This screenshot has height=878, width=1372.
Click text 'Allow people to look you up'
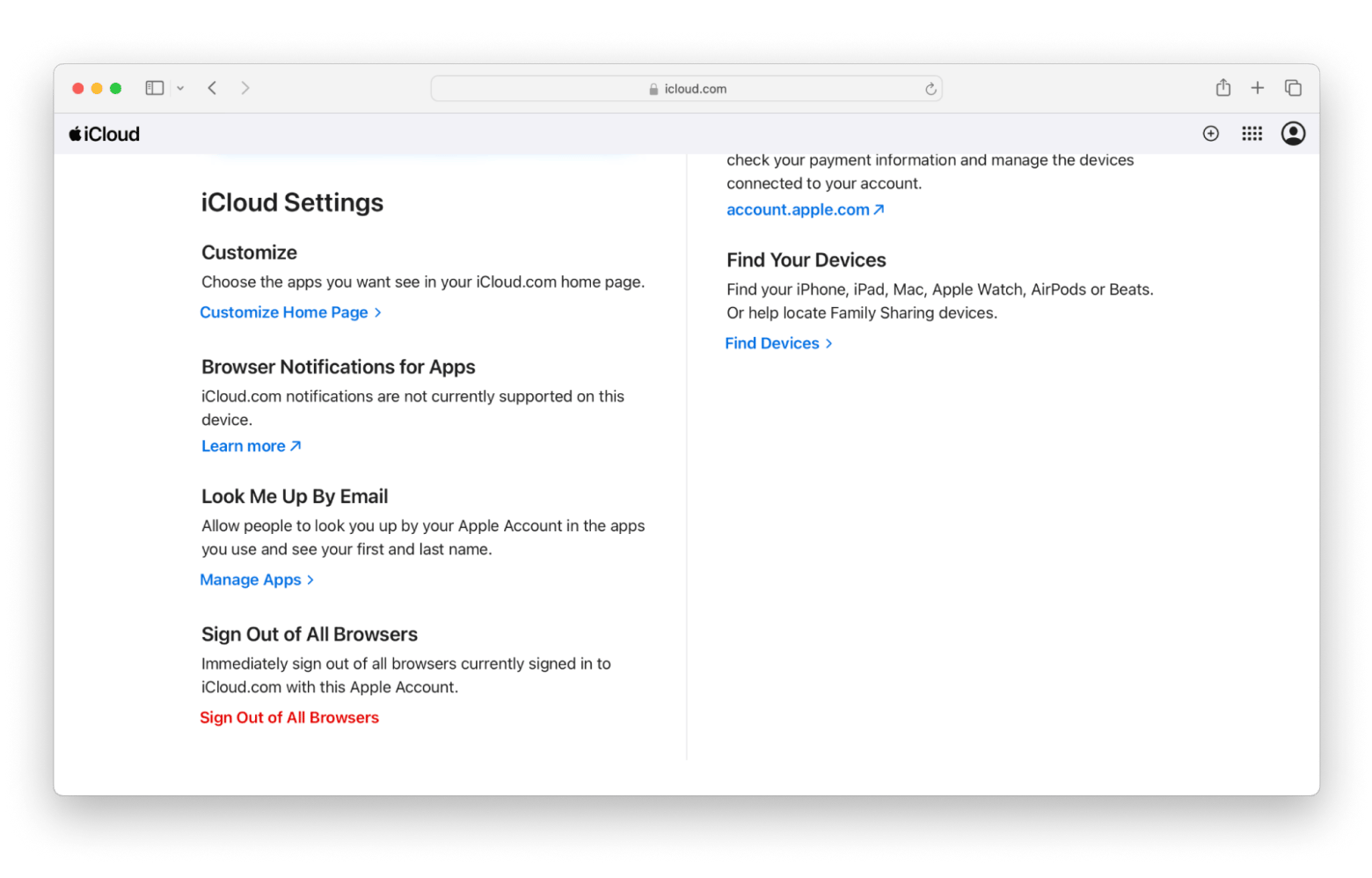(299, 526)
